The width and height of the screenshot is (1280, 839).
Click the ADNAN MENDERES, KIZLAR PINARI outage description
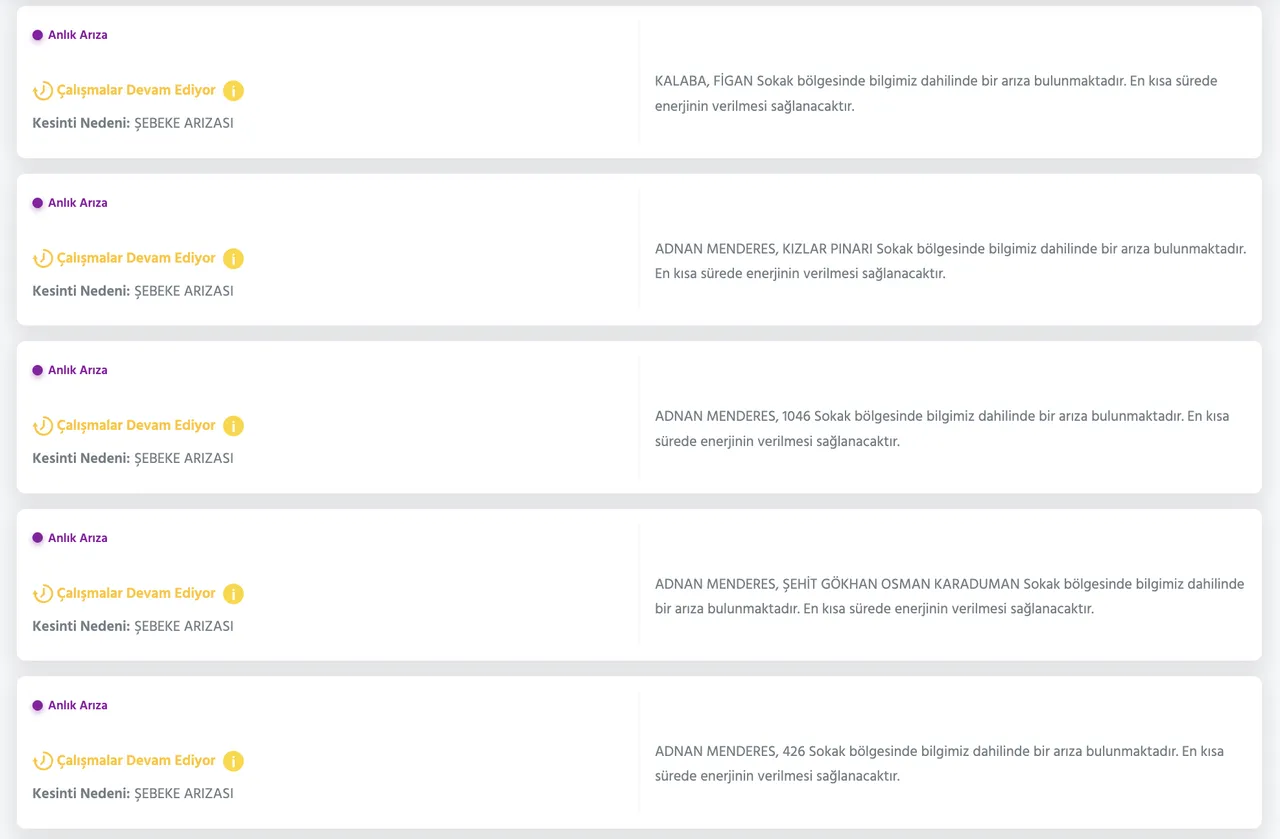pyautogui.click(x=950, y=260)
